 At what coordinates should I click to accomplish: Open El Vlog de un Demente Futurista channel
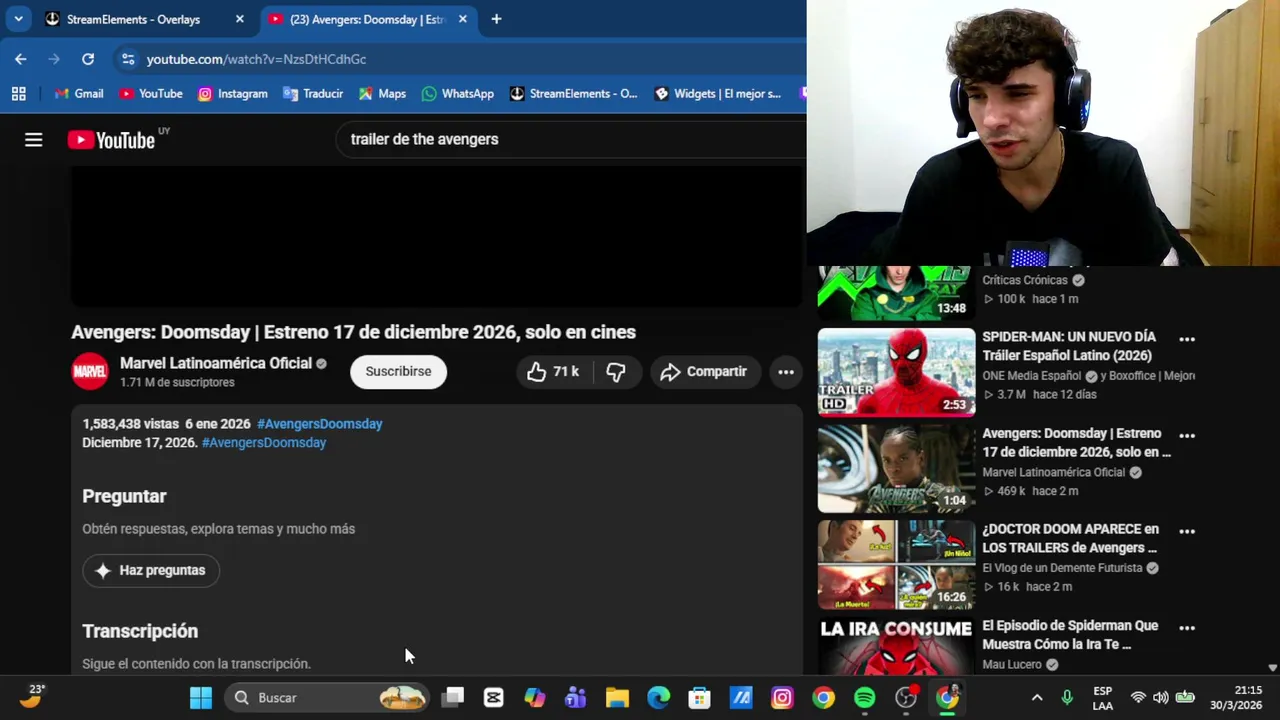pyautogui.click(x=1062, y=568)
